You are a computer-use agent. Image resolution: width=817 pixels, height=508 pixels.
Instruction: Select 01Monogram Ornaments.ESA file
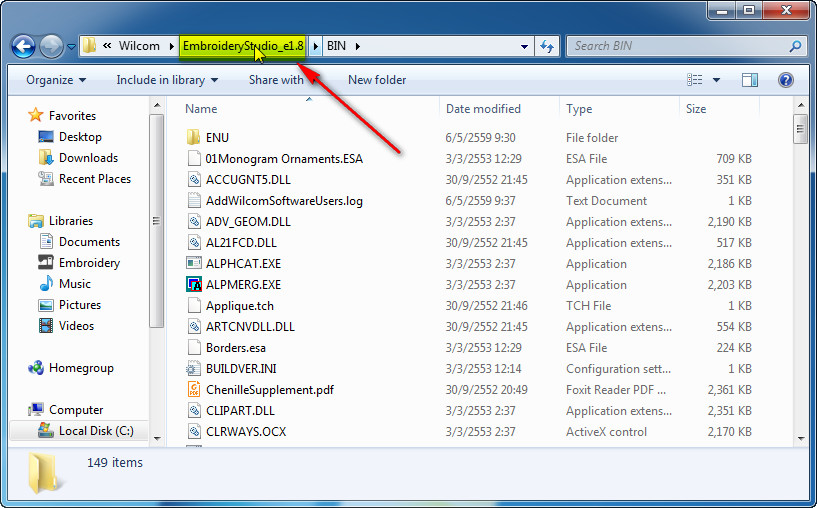(x=274, y=158)
